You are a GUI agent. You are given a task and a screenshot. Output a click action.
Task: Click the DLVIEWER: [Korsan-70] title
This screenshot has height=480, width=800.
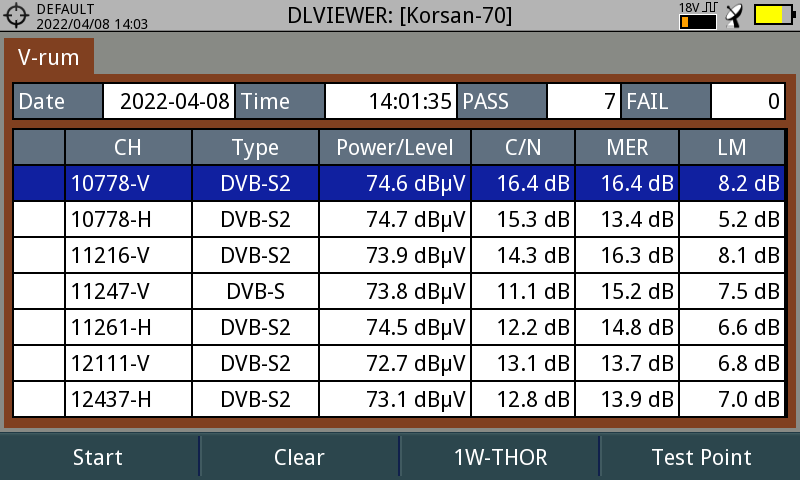tap(399, 15)
